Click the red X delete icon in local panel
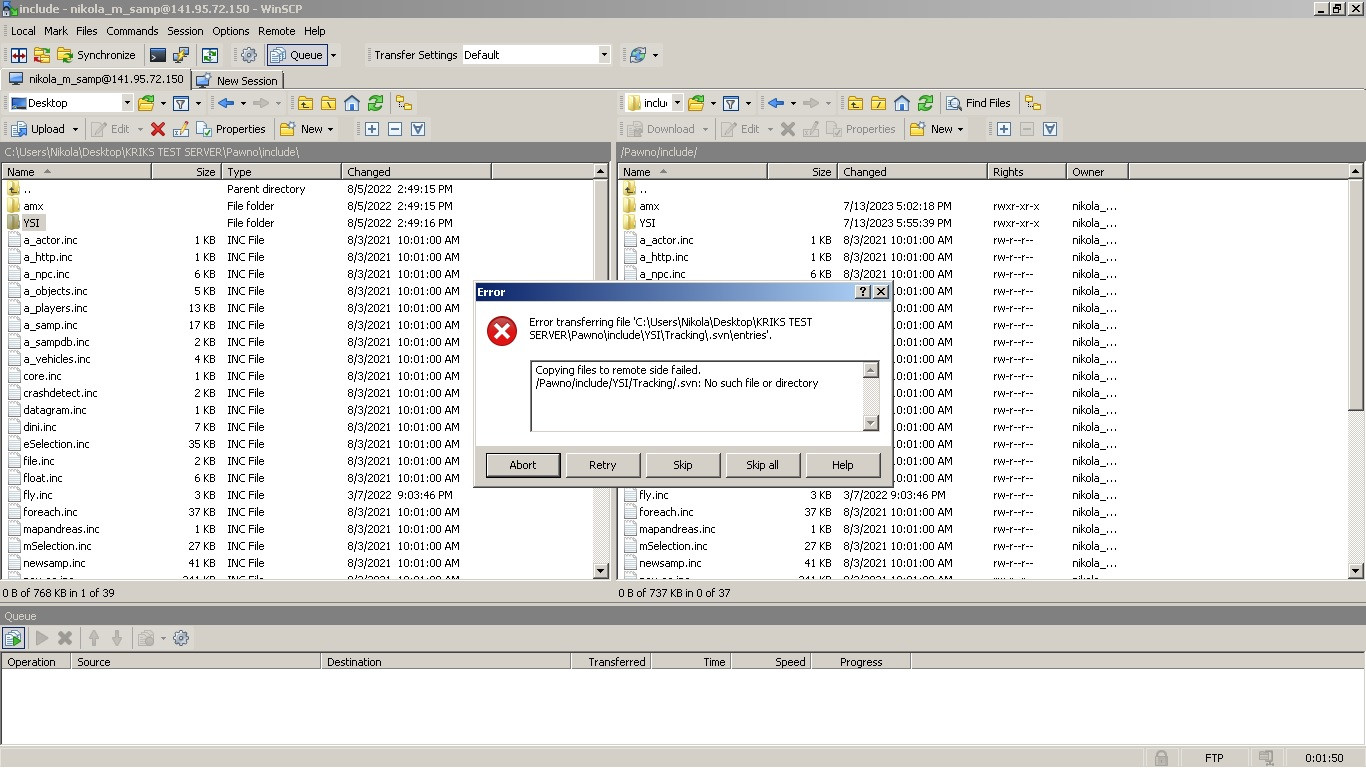1366x768 pixels. tap(157, 129)
